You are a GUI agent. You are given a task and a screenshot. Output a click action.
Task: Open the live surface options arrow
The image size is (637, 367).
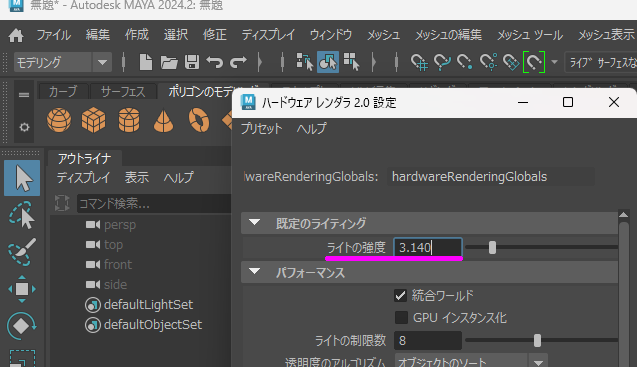(x=555, y=62)
